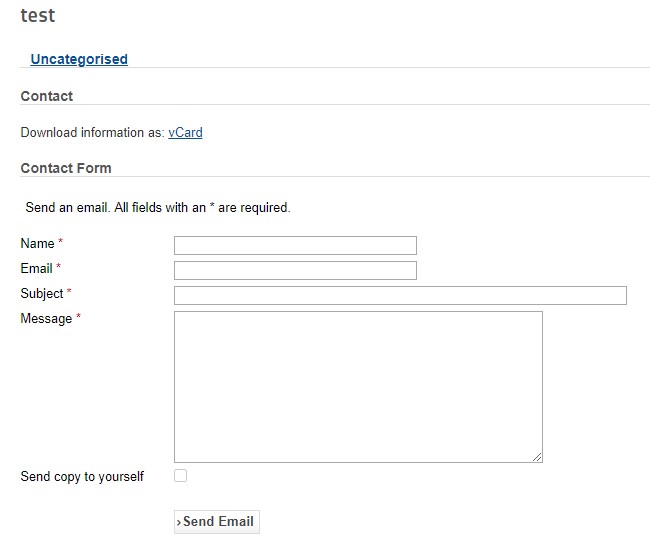Click the Email field label

pos(36,268)
